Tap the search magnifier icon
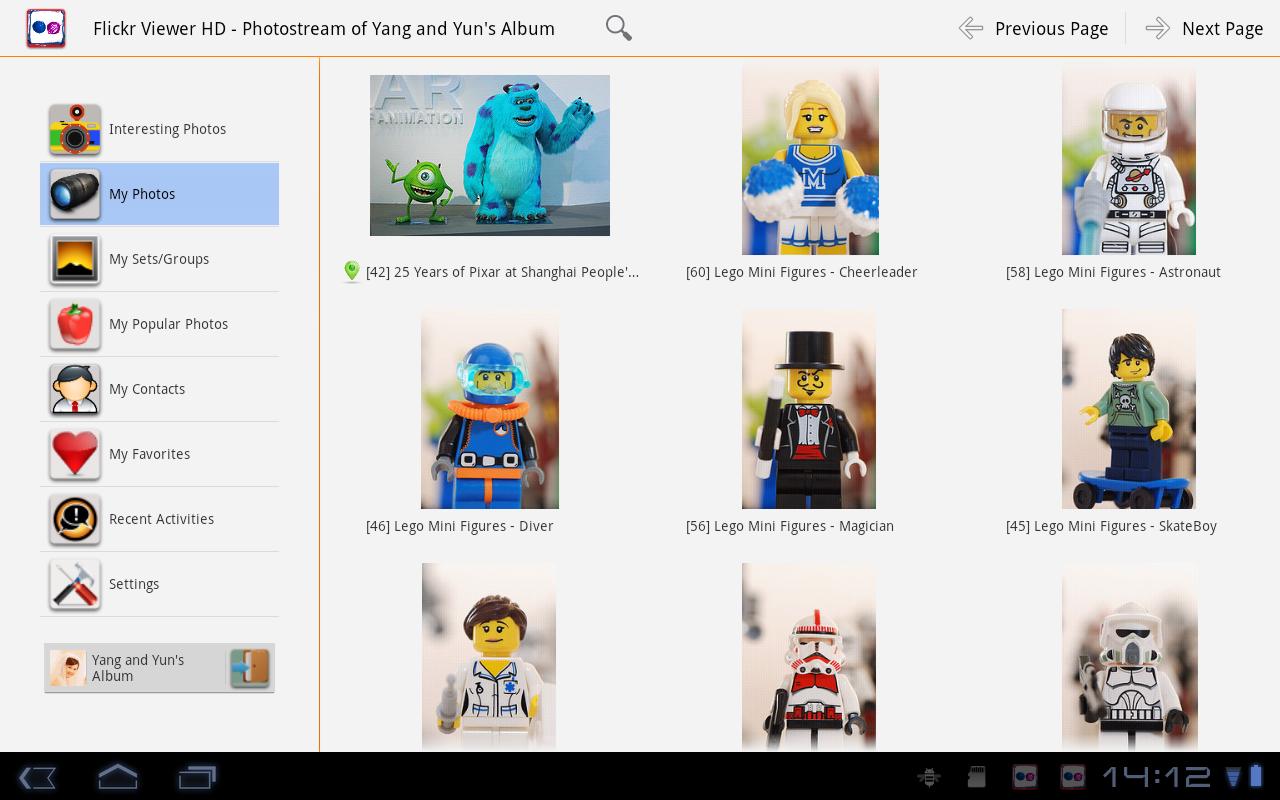Viewport: 1280px width, 800px height. 619,28
